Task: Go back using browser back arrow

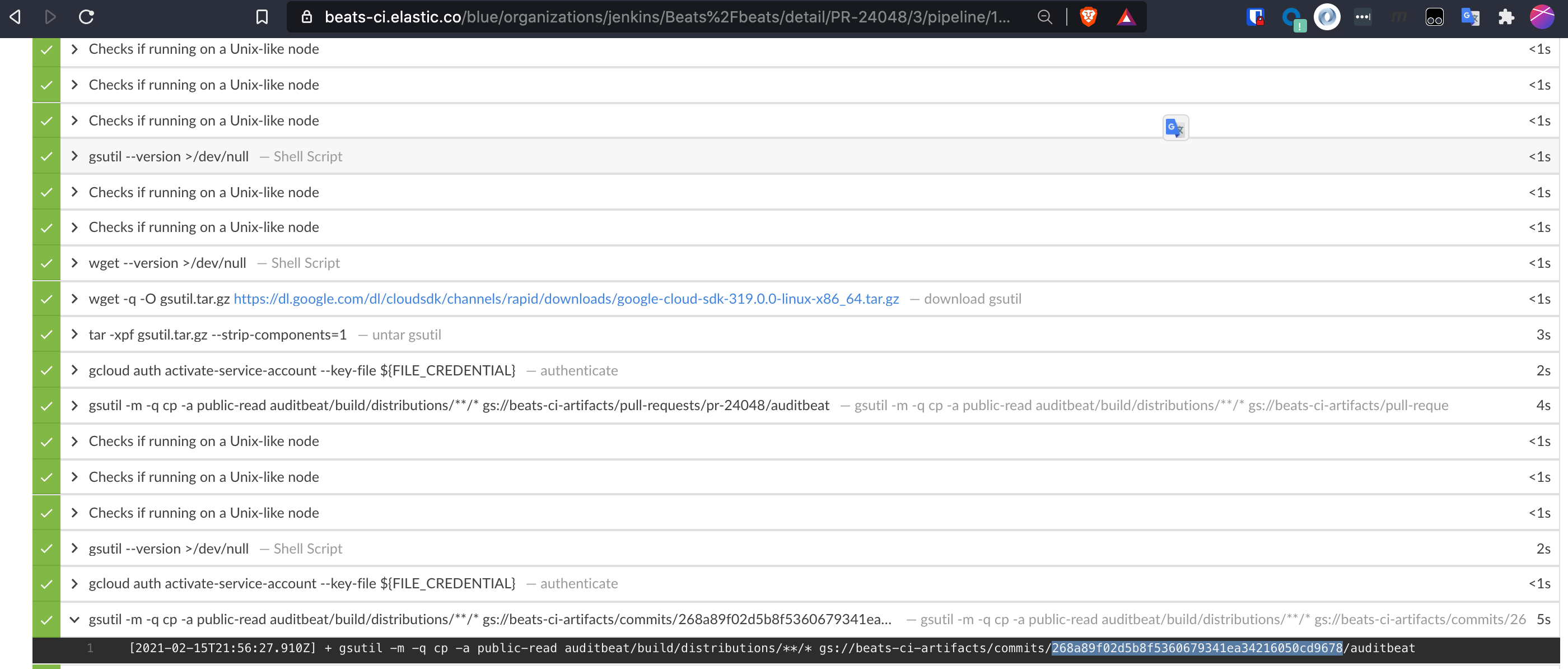Action: tap(16, 17)
